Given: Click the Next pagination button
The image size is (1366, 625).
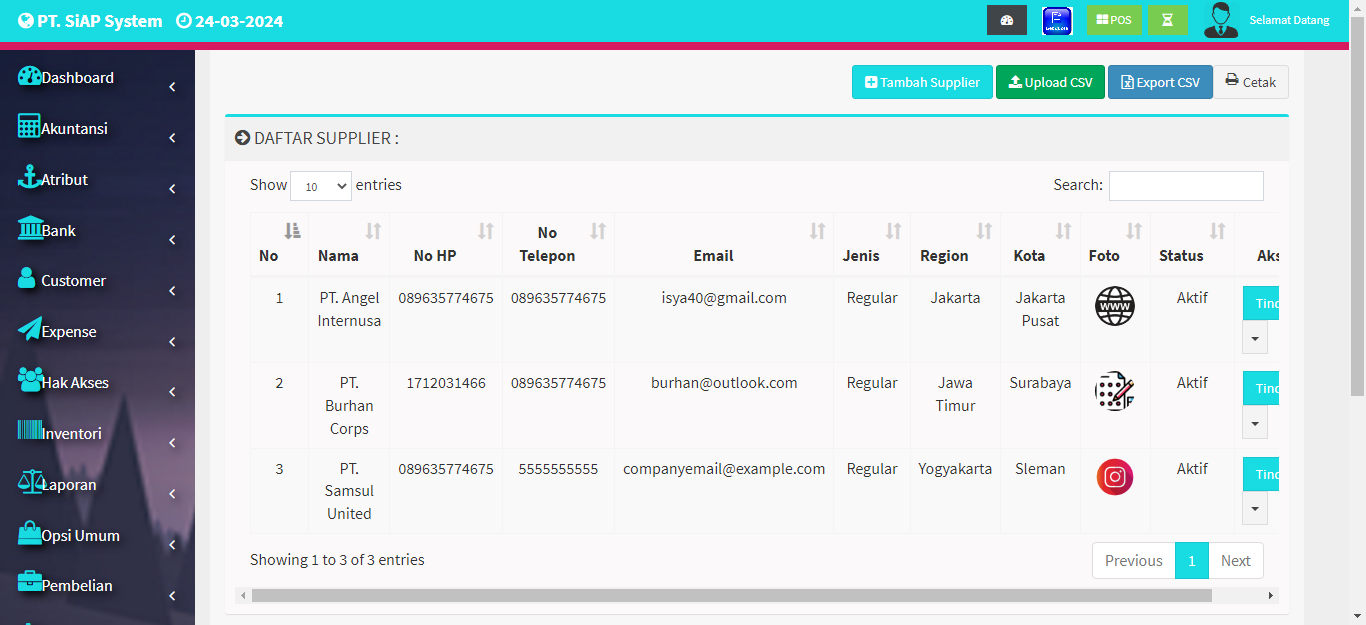Looking at the screenshot, I should (x=1236, y=561).
